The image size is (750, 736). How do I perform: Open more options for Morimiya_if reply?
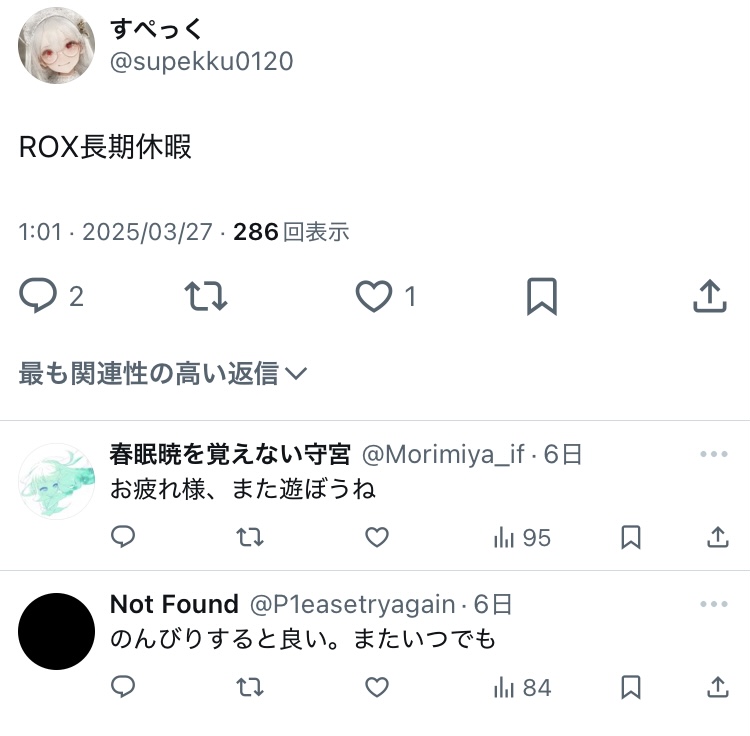point(714,454)
